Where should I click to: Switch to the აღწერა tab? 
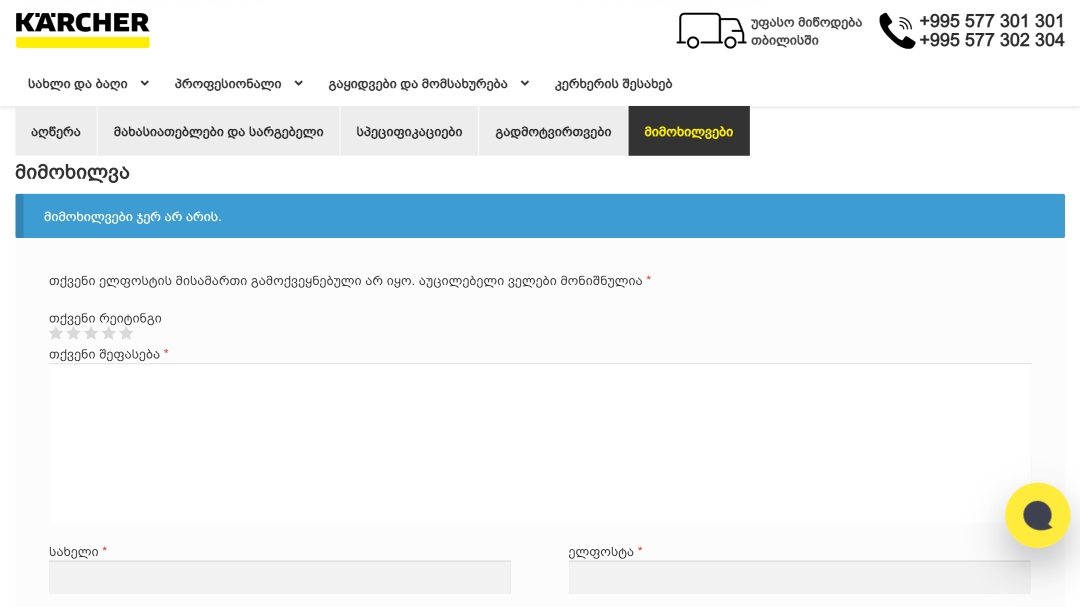[x=56, y=132]
